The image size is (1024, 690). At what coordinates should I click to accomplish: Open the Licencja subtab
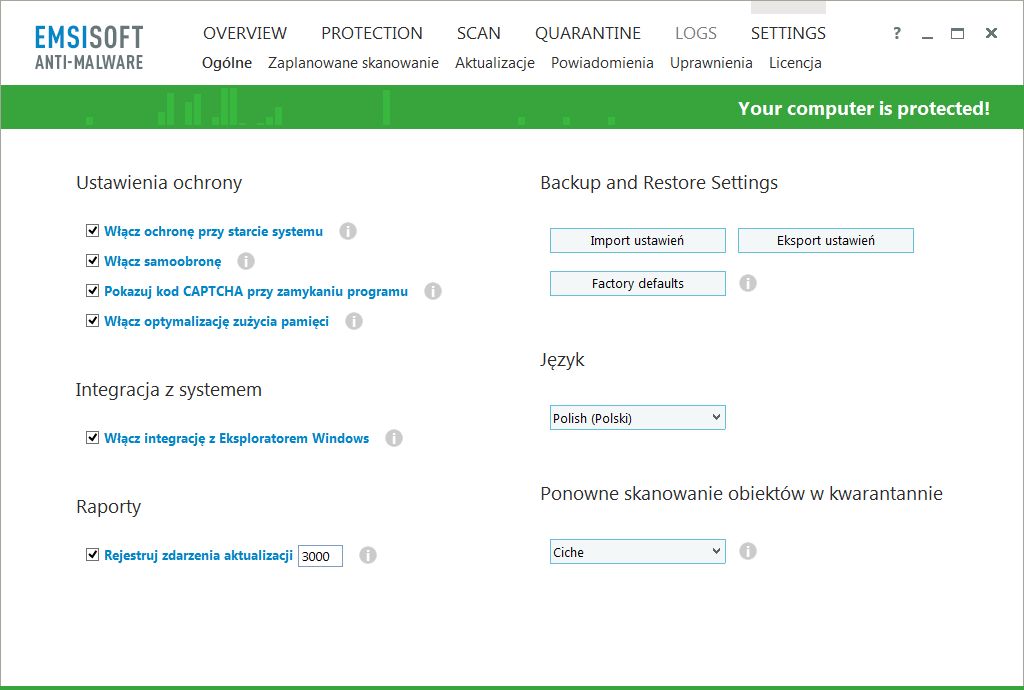point(795,63)
